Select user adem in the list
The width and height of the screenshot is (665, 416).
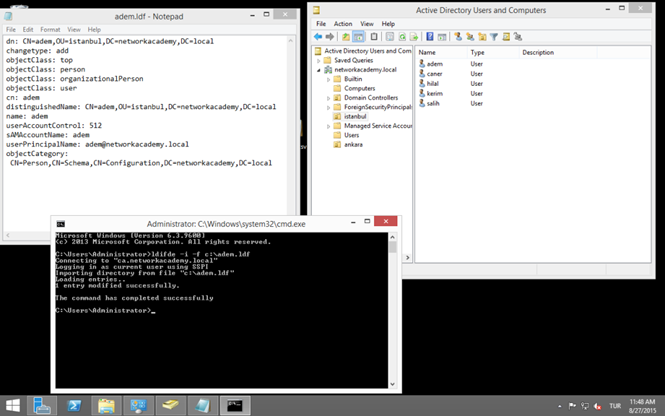435,64
